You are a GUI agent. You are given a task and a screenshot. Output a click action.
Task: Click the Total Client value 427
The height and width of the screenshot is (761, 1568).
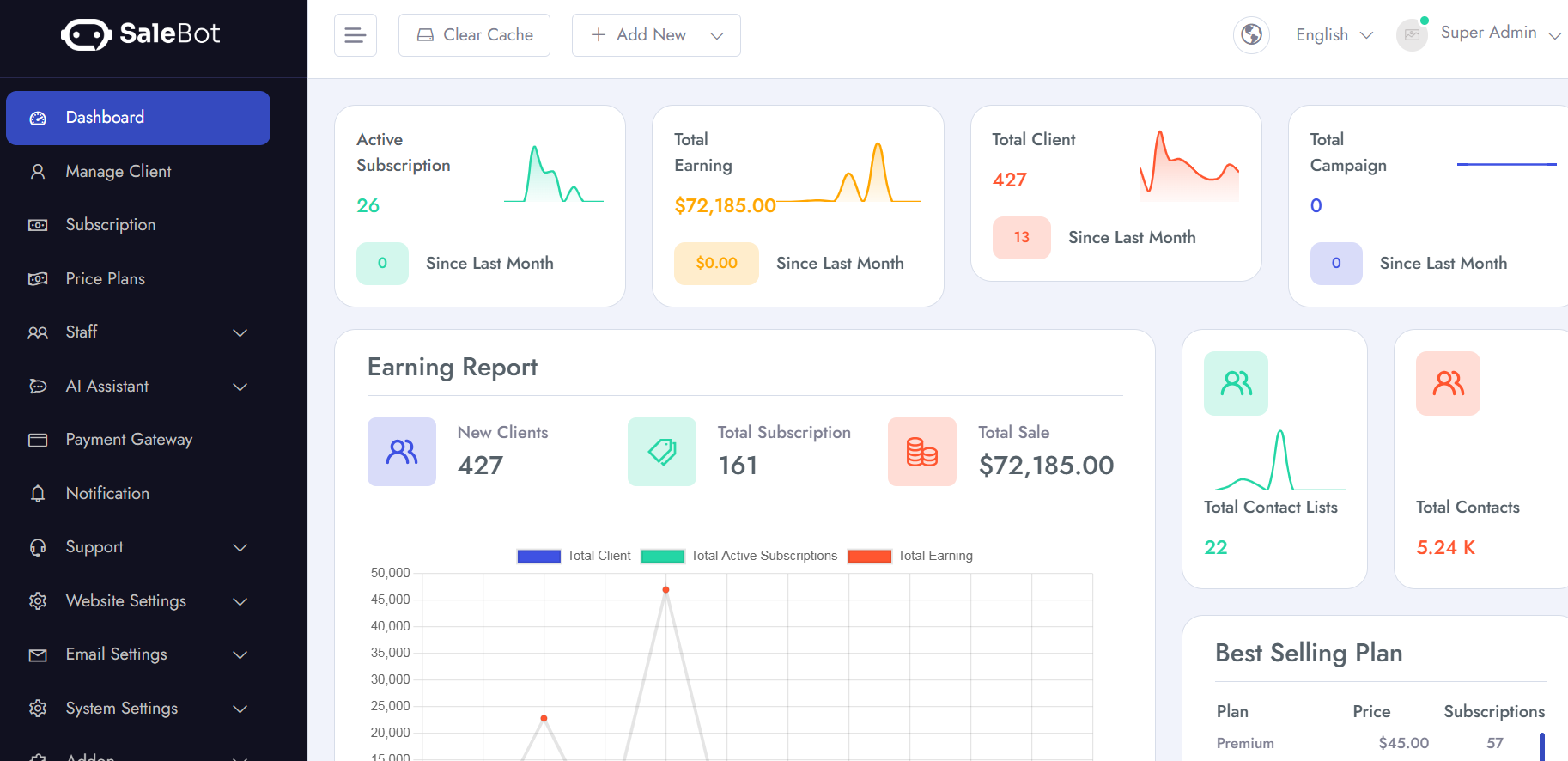click(x=1010, y=180)
